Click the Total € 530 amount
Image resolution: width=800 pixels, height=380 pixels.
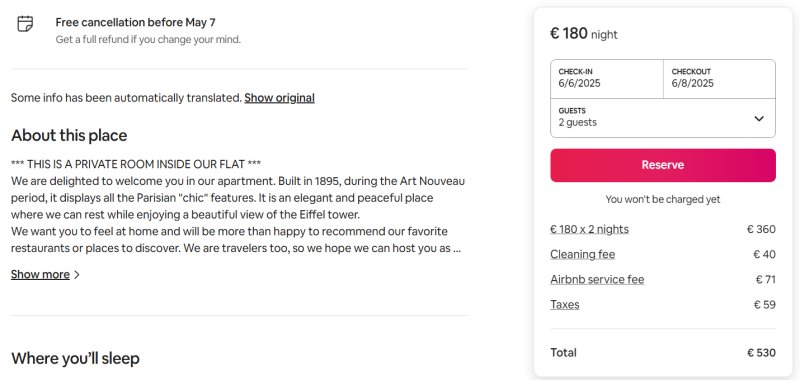761,353
